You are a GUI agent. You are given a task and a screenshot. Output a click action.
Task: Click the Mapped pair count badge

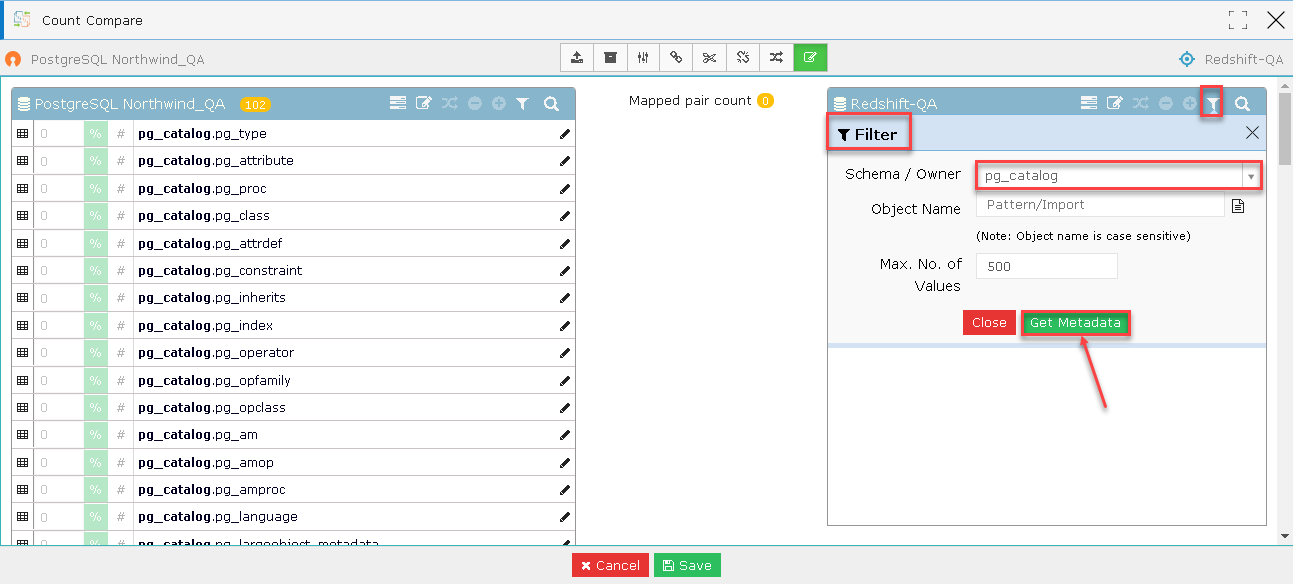point(765,101)
